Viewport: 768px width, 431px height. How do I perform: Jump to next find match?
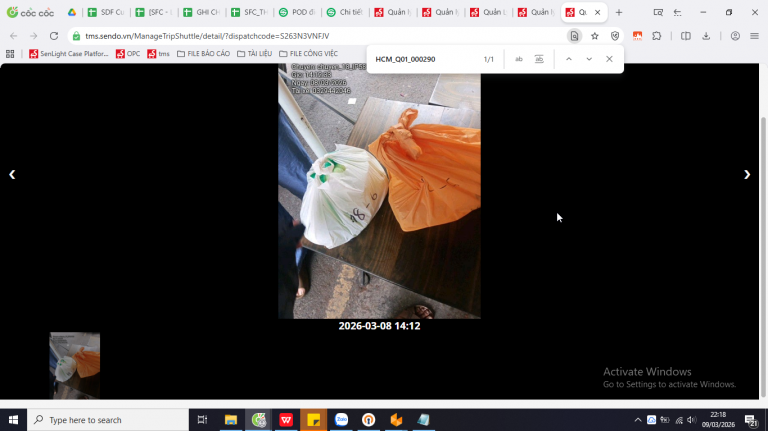(589, 59)
